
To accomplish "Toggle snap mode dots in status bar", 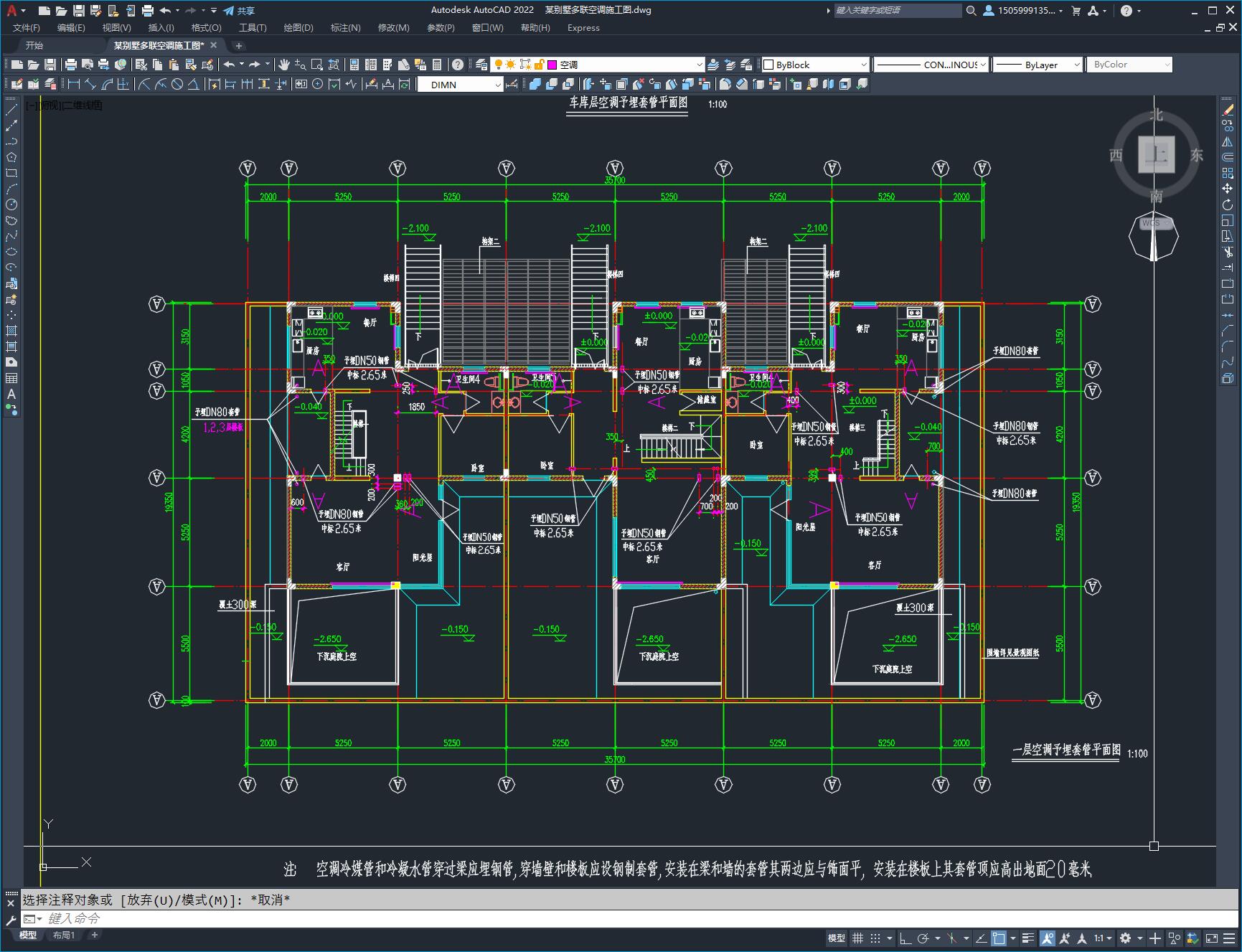I will (x=875, y=938).
